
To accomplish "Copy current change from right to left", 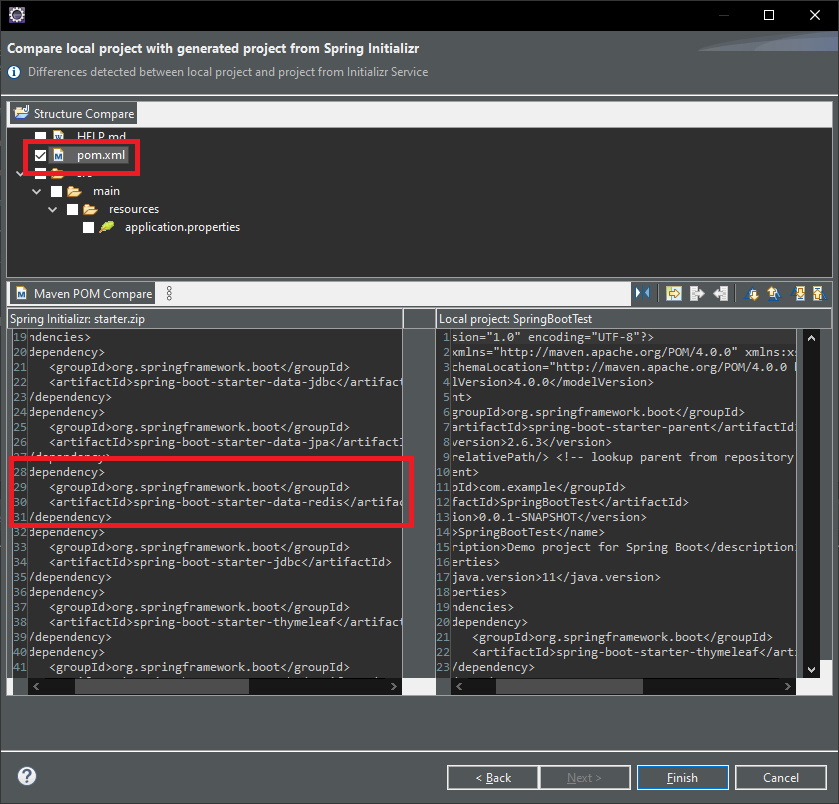I will 721,293.
